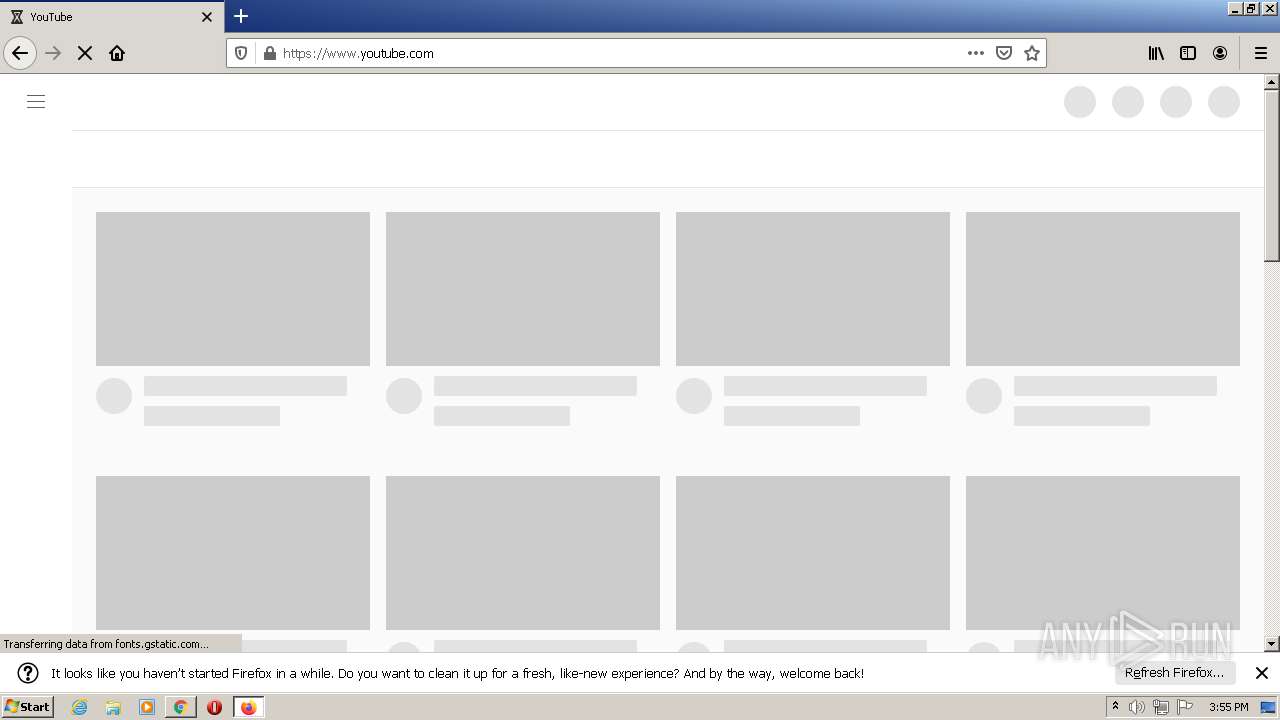This screenshot has height=720, width=1280.
Task: Select Firefox taskbar button
Action: tap(248, 707)
